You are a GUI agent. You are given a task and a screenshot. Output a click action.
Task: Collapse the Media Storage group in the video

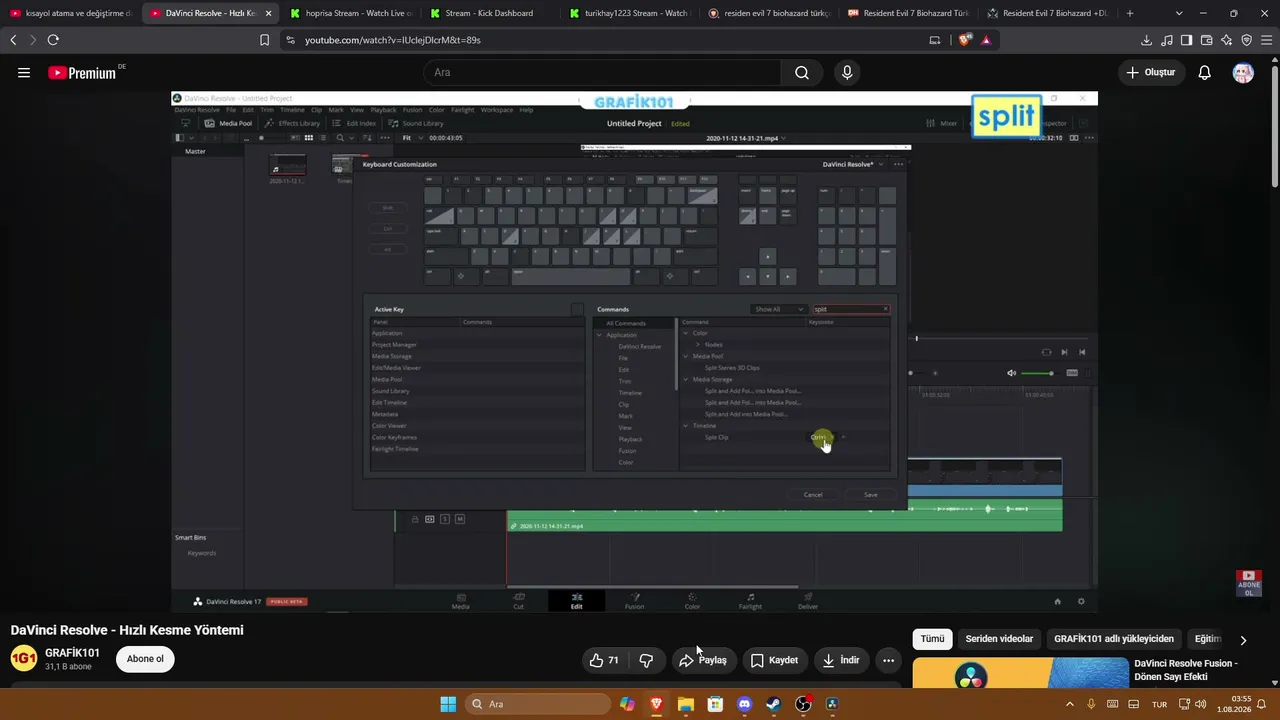pos(686,380)
